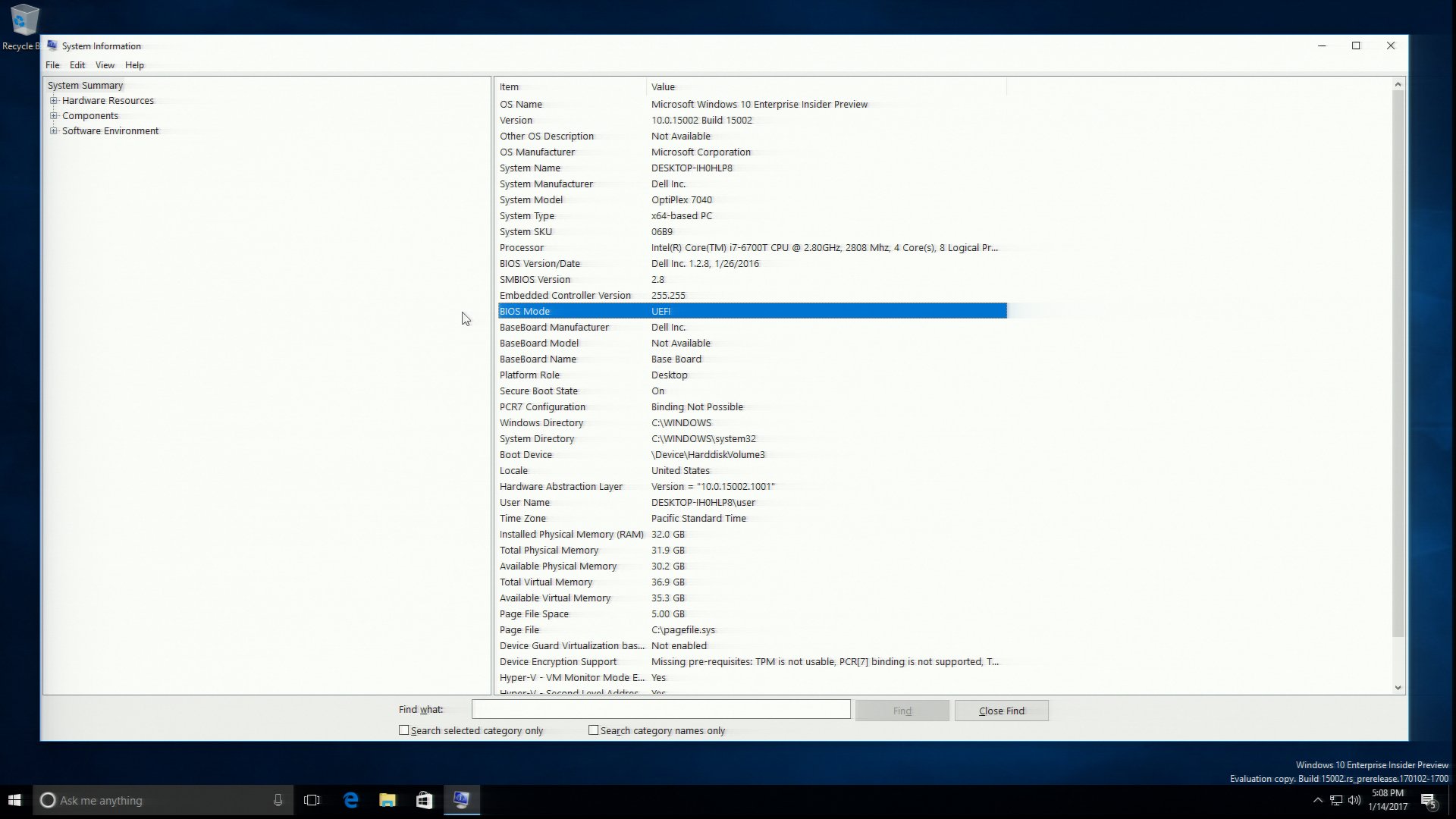
Task: Open the File menu
Action: [x=52, y=65]
